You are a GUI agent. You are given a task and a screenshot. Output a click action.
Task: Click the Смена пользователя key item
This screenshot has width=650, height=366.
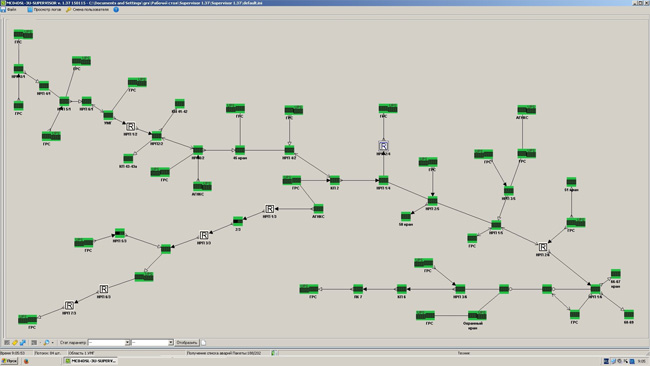click(87, 9)
